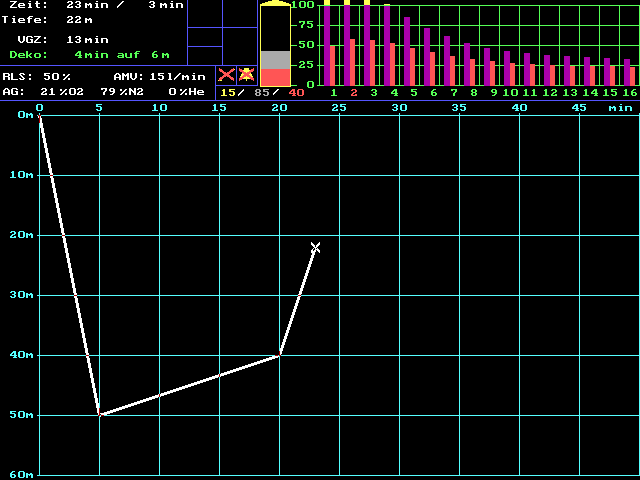Select the RLS 50 % value

[57, 76]
